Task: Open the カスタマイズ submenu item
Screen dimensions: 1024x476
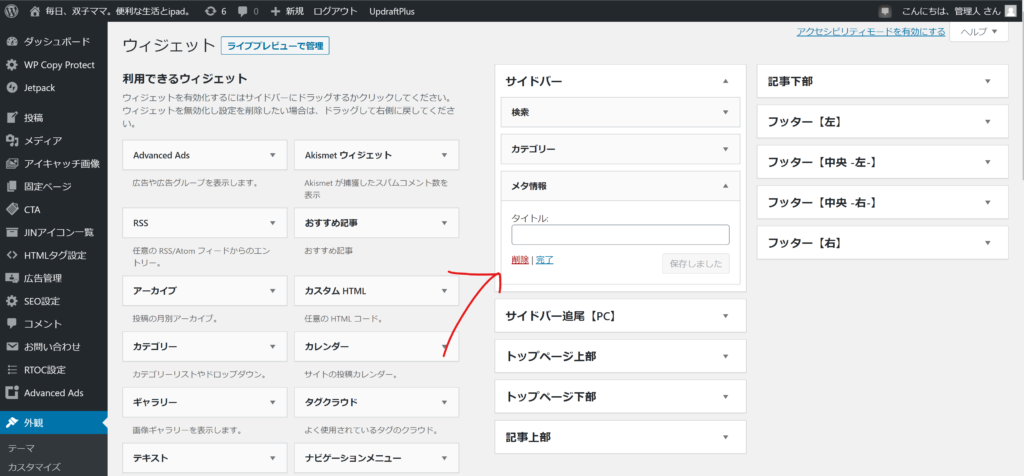Action: (34, 467)
